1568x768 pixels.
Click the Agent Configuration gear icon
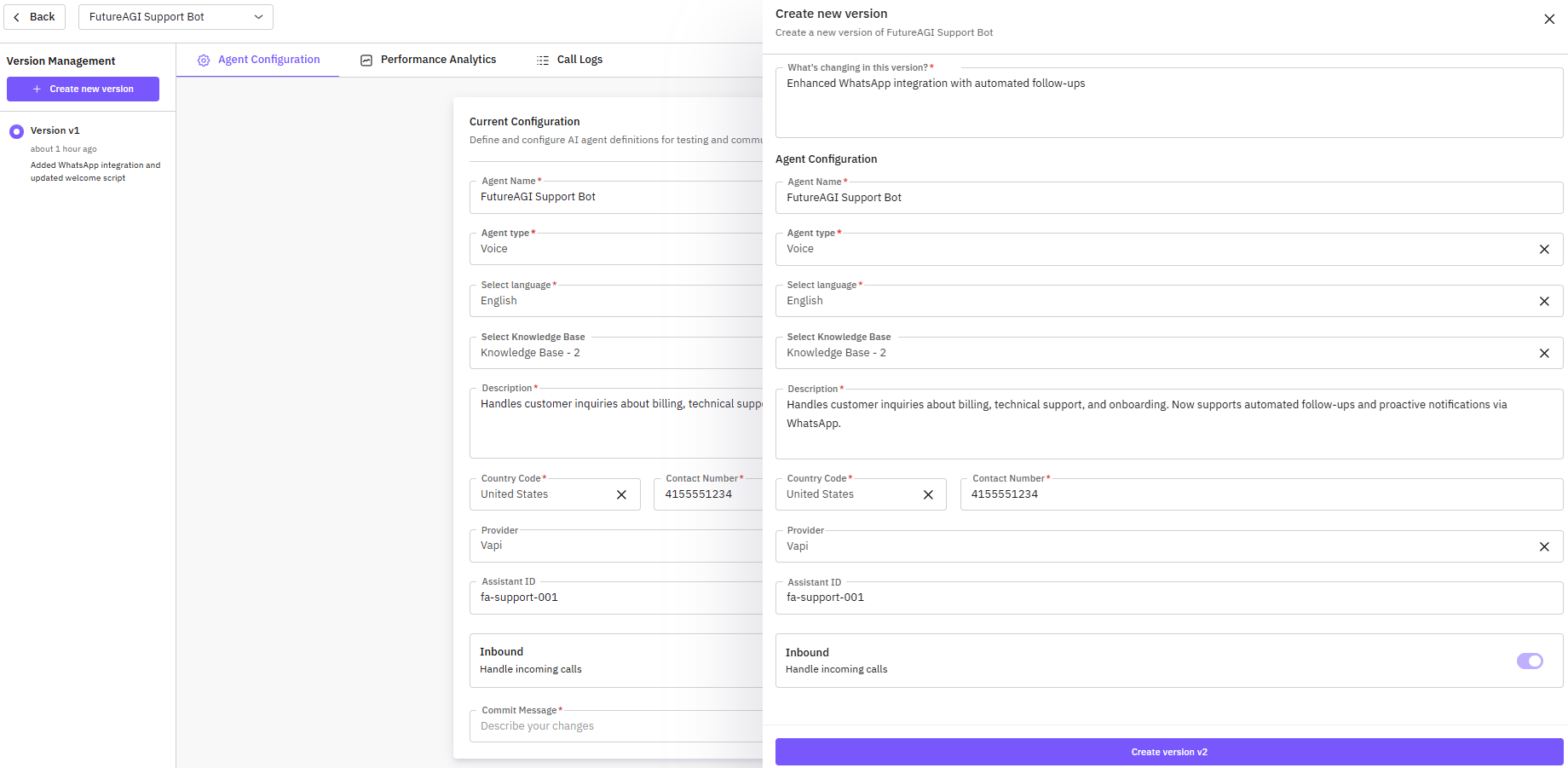(204, 61)
